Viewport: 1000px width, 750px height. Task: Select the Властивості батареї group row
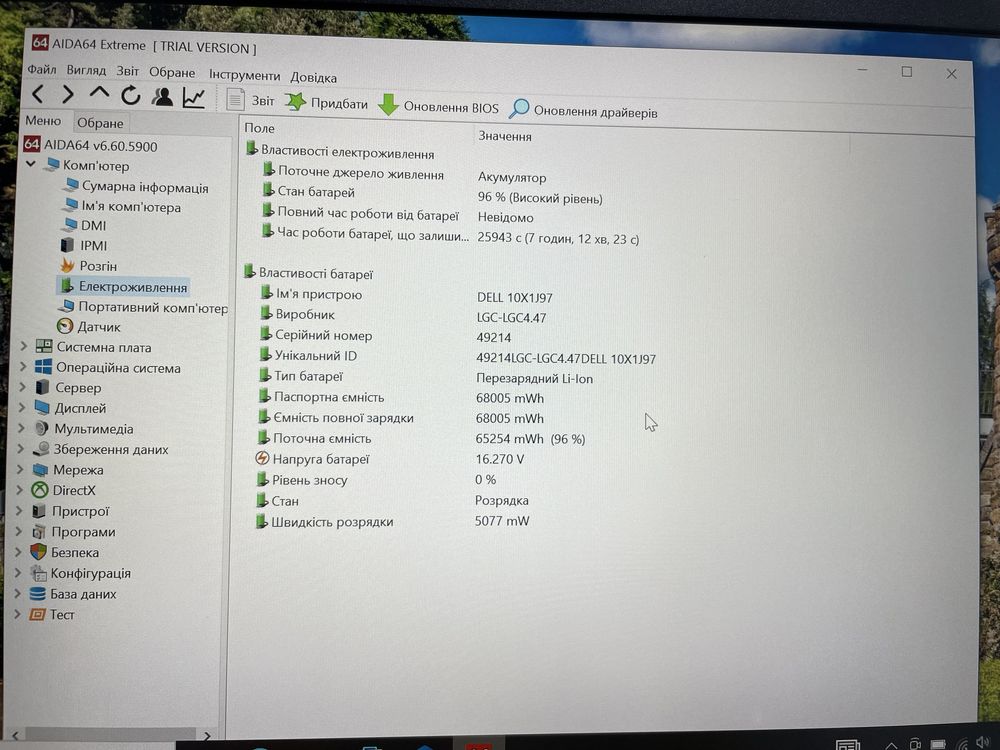coord(309,274)
